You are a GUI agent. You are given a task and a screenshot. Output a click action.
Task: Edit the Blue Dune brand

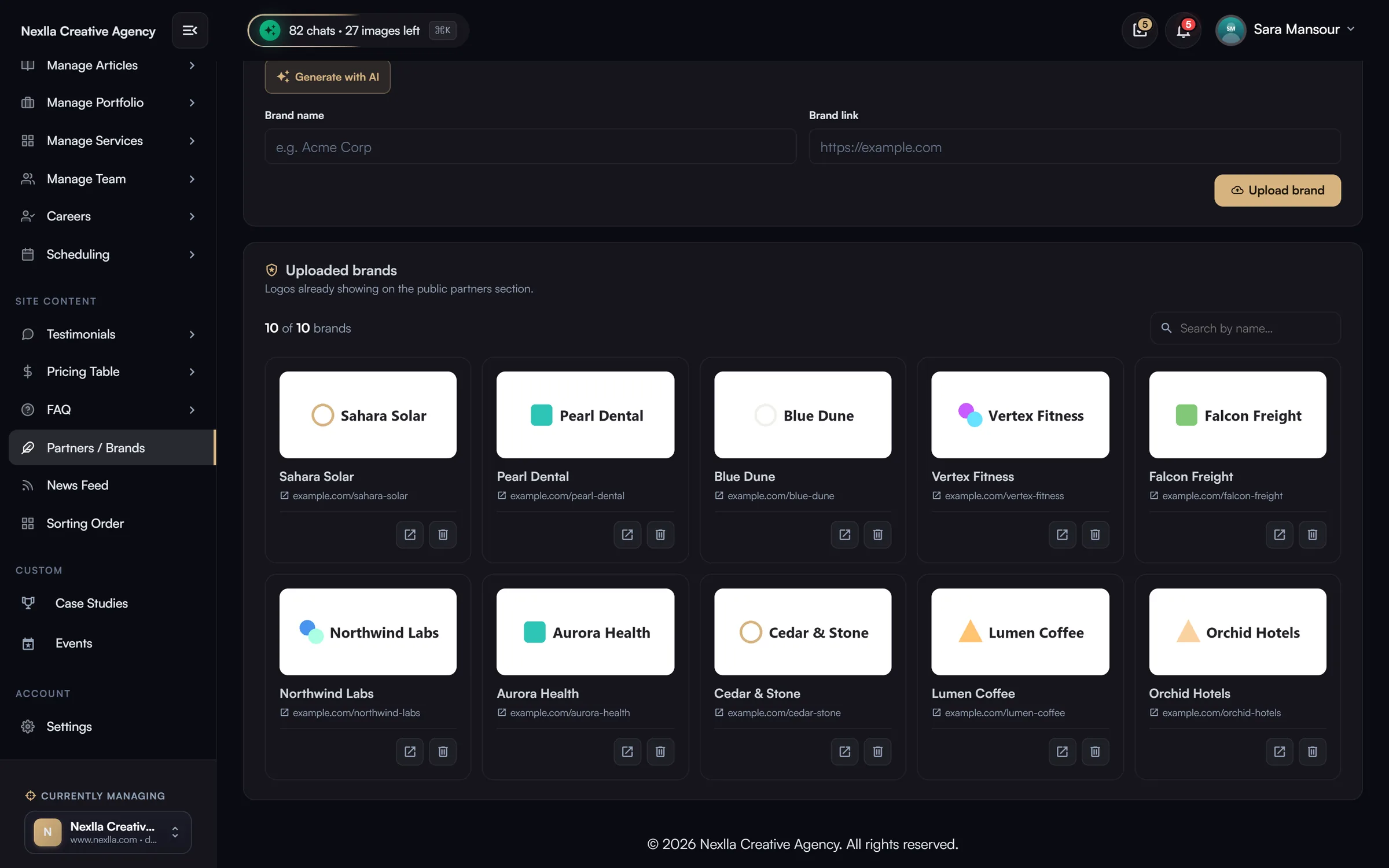pos(845,534)
